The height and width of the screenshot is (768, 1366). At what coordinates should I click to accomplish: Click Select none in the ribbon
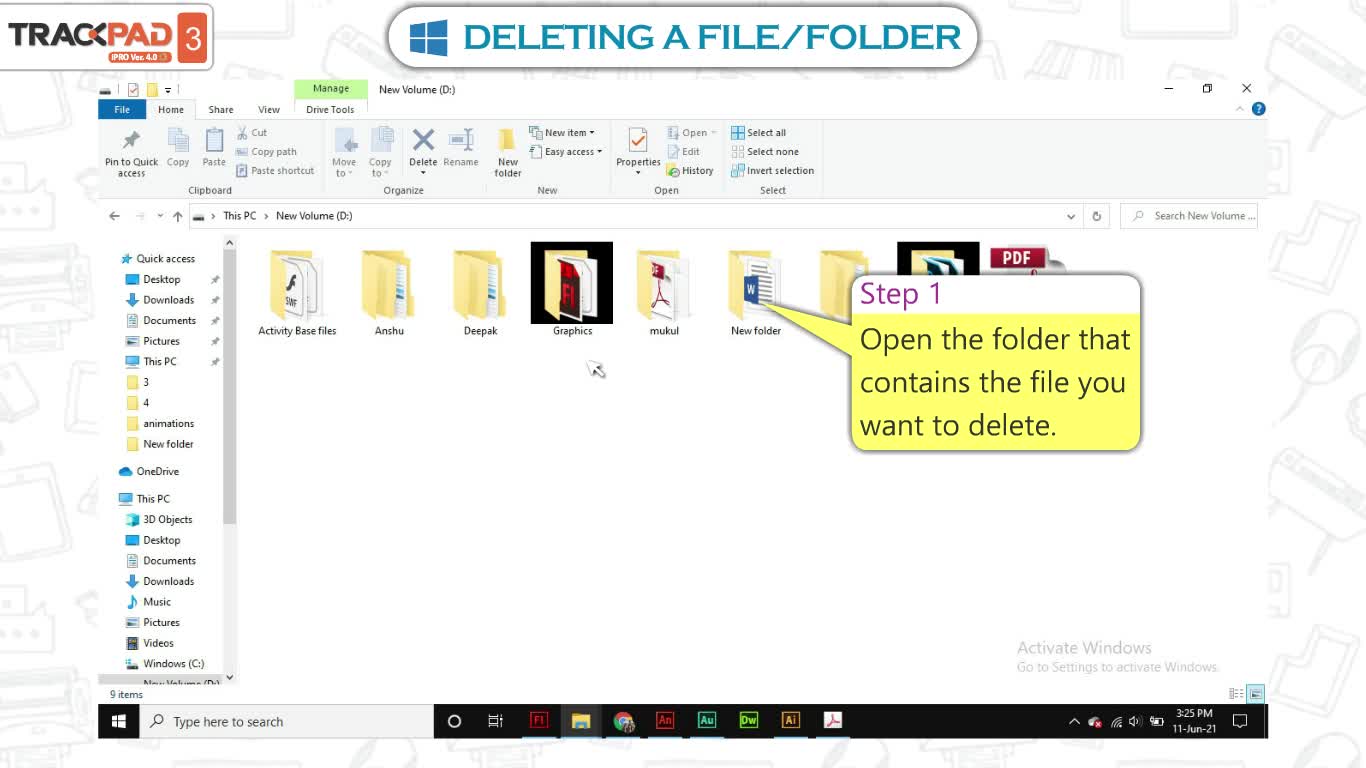(x=765, y=152)
